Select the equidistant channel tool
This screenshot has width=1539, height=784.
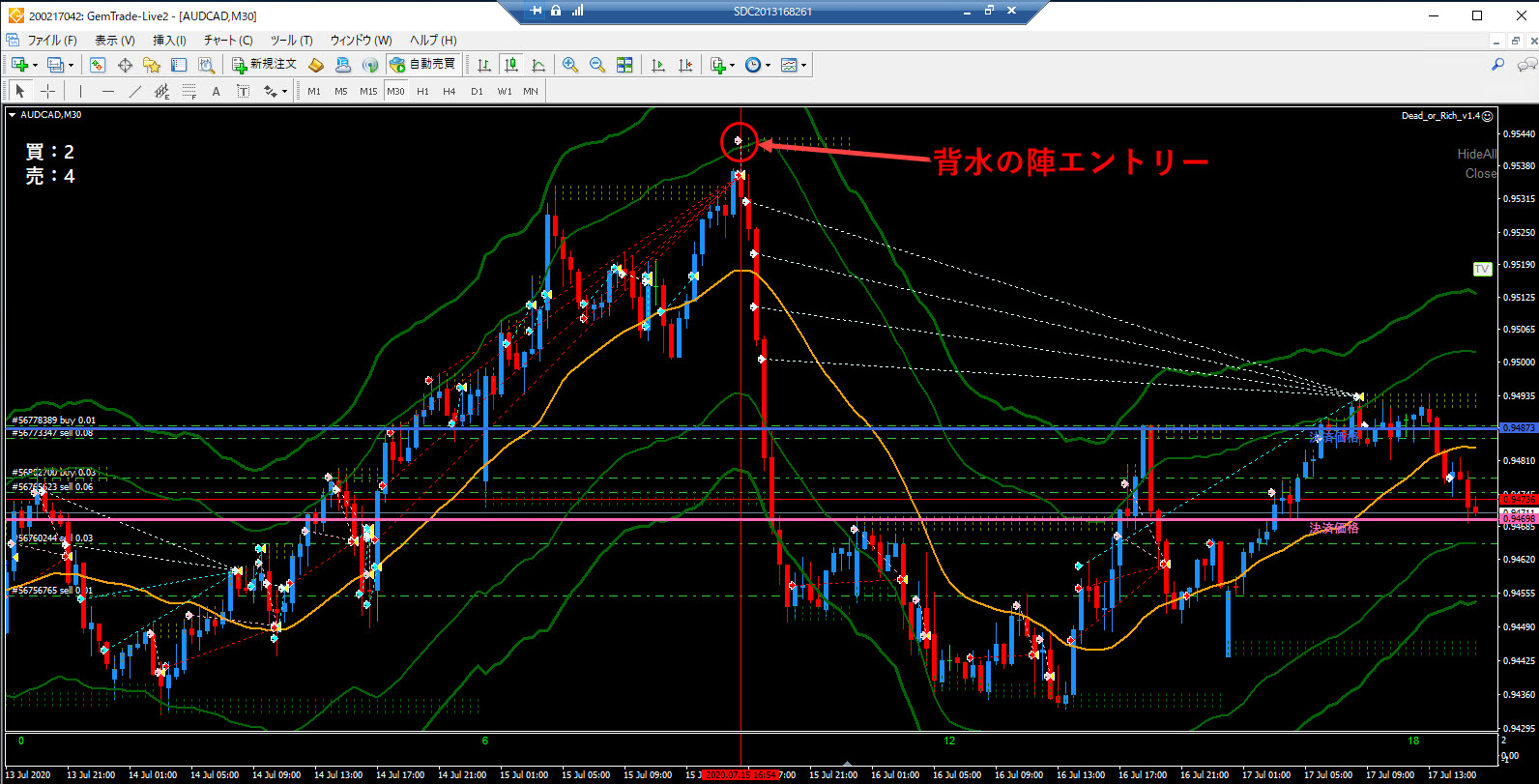click(x=161, y=91)
